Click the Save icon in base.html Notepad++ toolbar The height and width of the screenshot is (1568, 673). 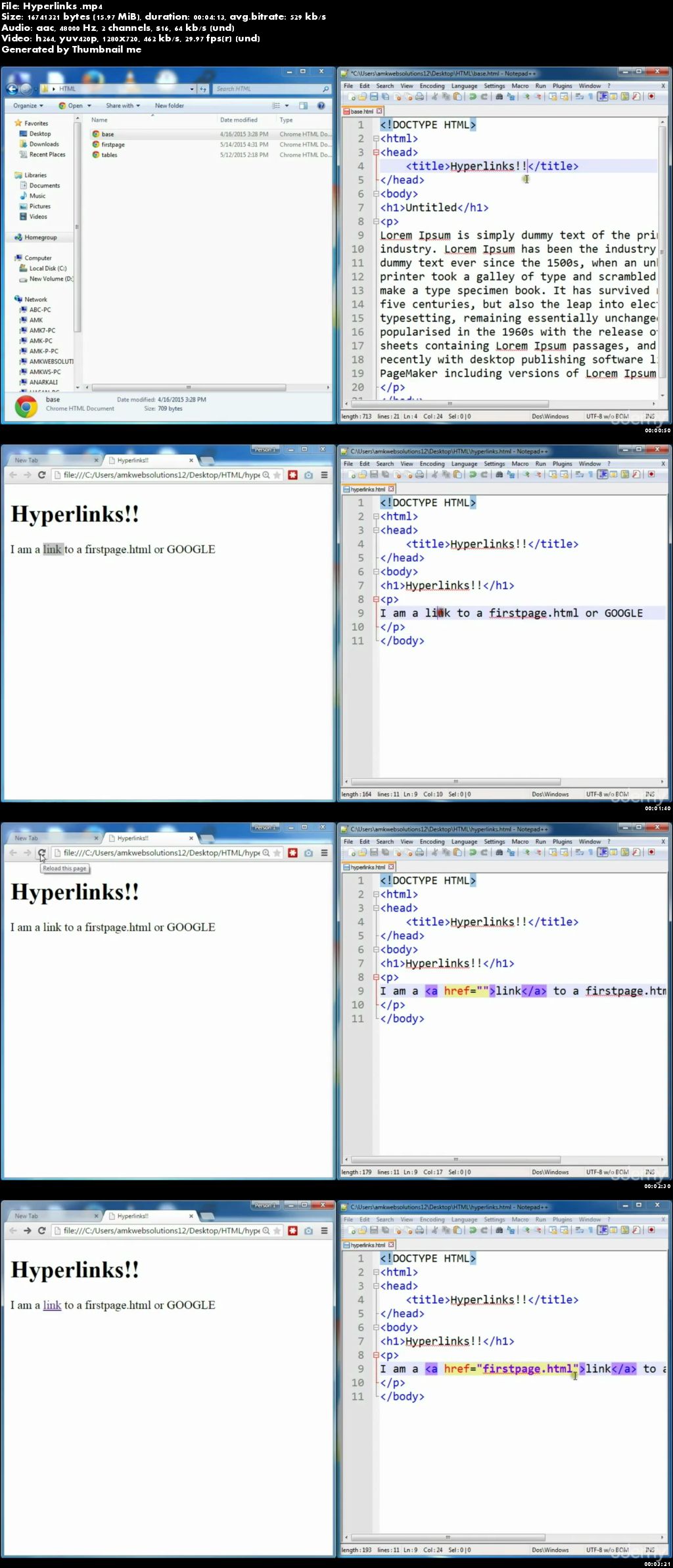point(374,97)
